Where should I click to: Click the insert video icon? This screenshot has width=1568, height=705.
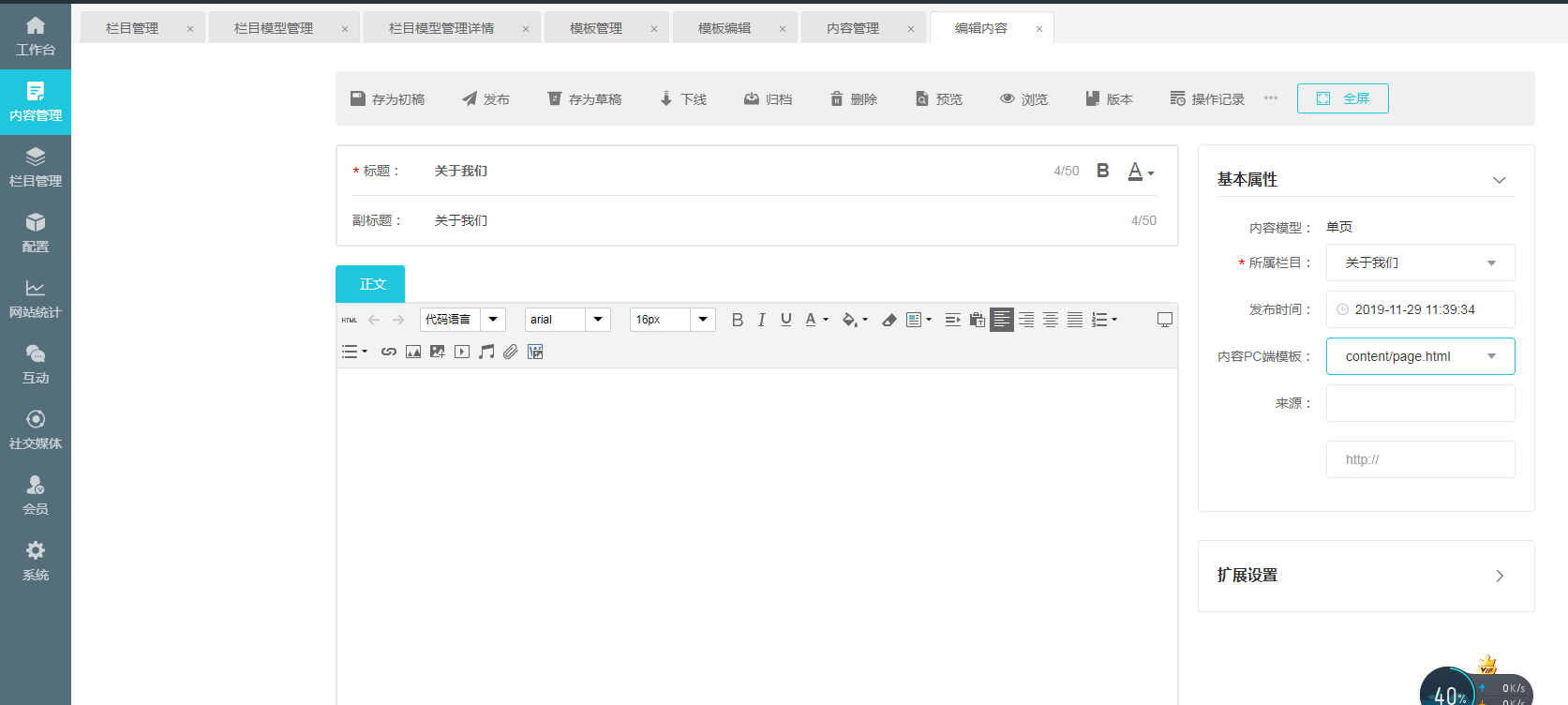[x=462, y=352]
